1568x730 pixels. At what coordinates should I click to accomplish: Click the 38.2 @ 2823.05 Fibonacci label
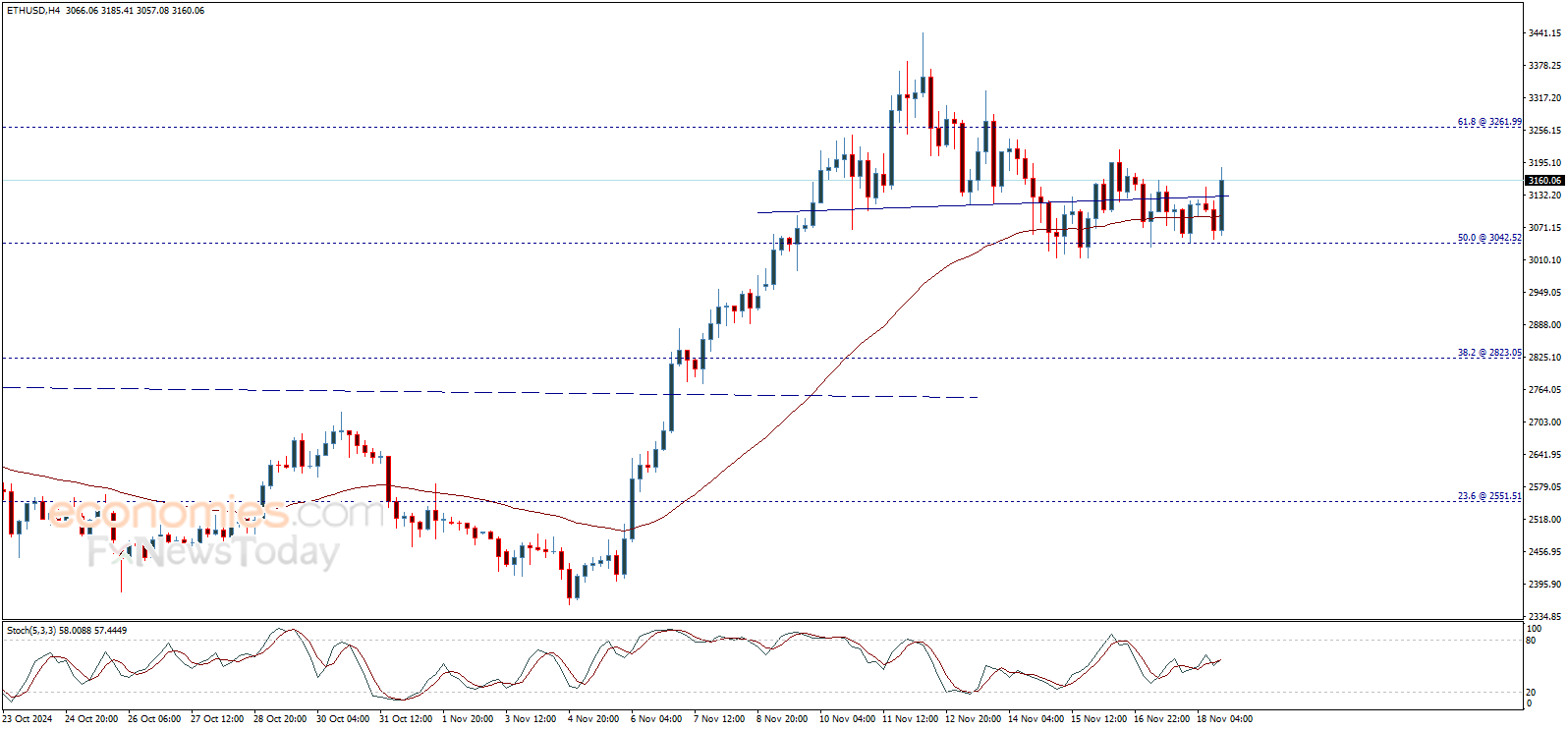(1488, 353)
